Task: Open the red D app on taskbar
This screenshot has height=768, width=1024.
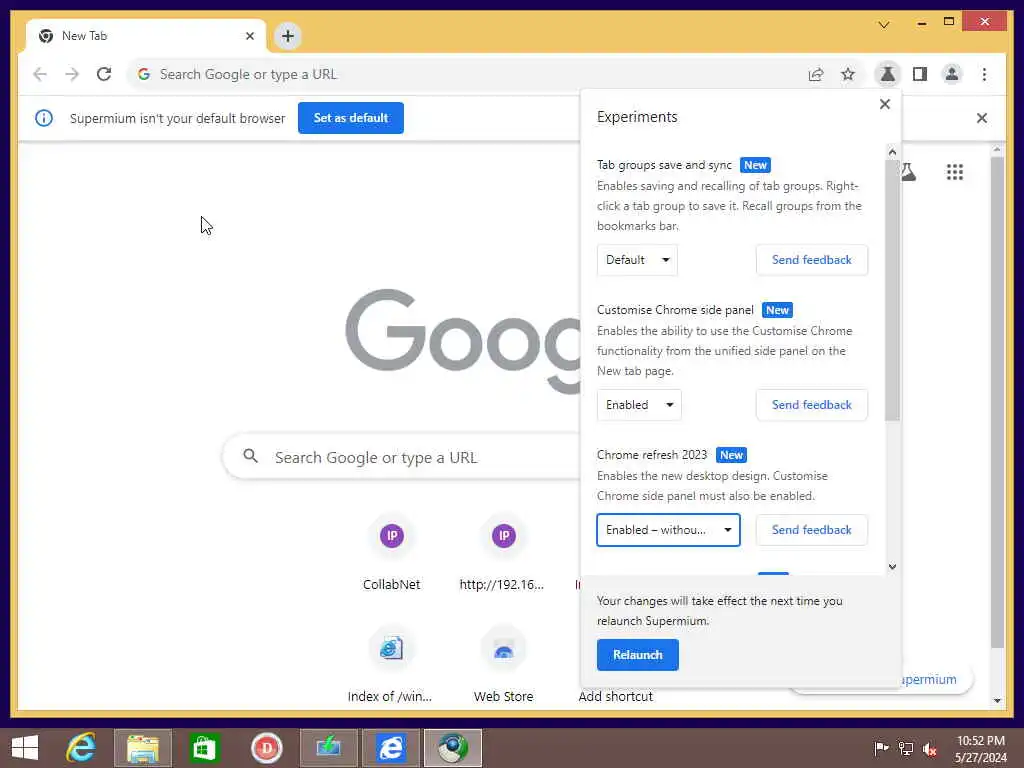Action: [266, 748]
